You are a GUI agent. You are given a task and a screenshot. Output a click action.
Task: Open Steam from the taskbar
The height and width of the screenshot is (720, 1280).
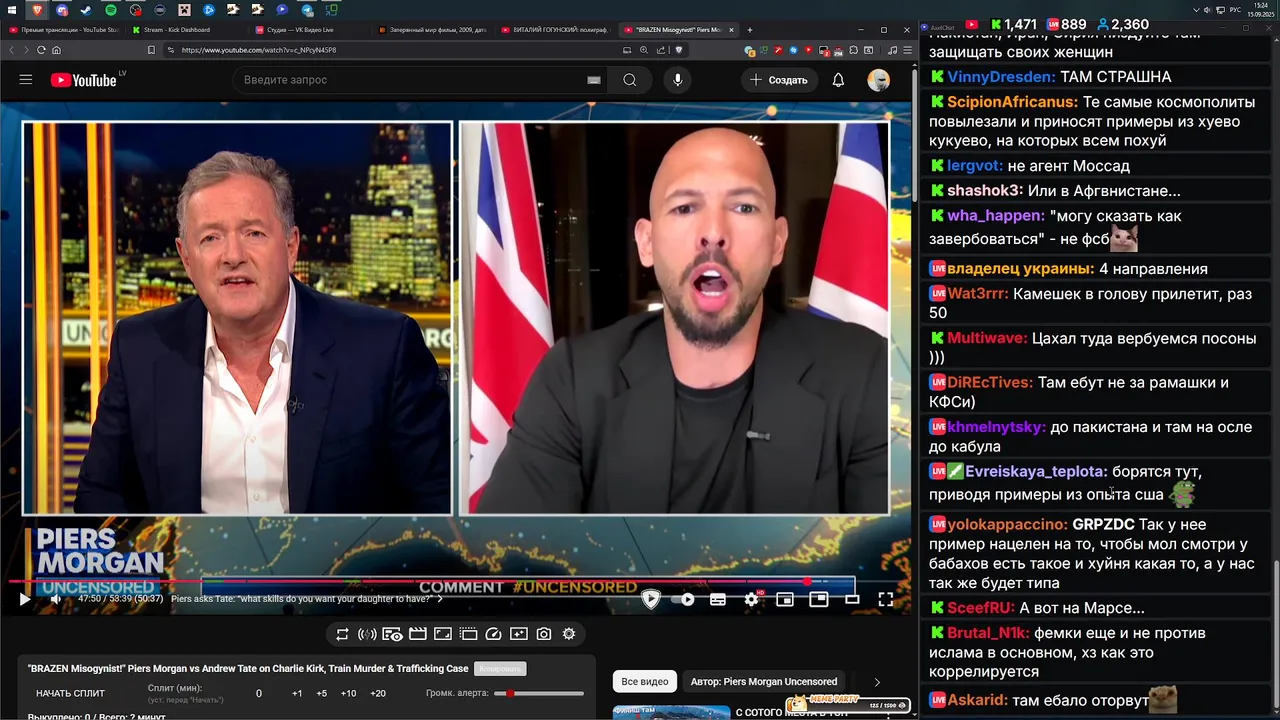86,10
